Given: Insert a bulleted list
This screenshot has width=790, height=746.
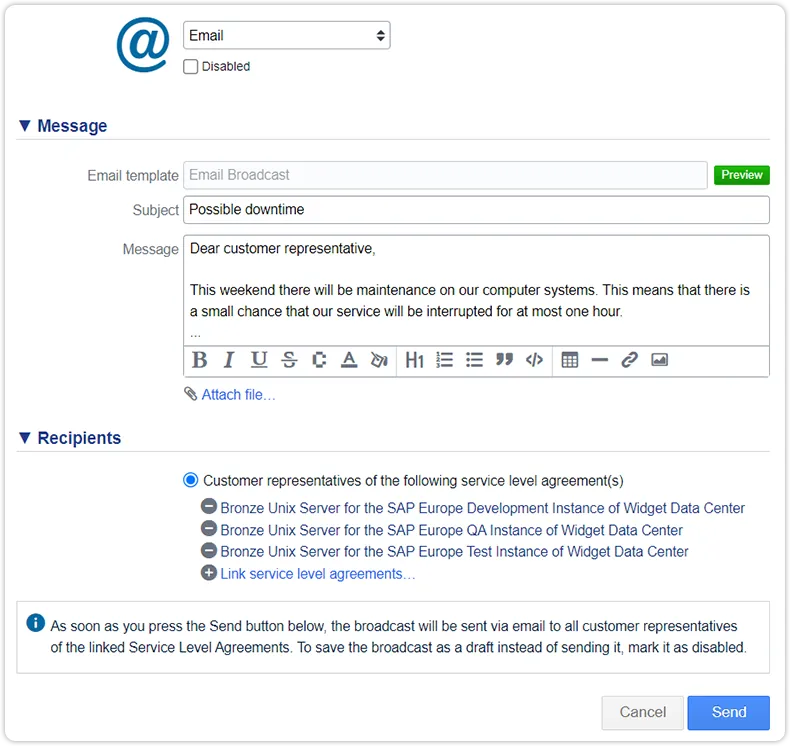Looking at the screenshot, I should (x=474, y=360).
